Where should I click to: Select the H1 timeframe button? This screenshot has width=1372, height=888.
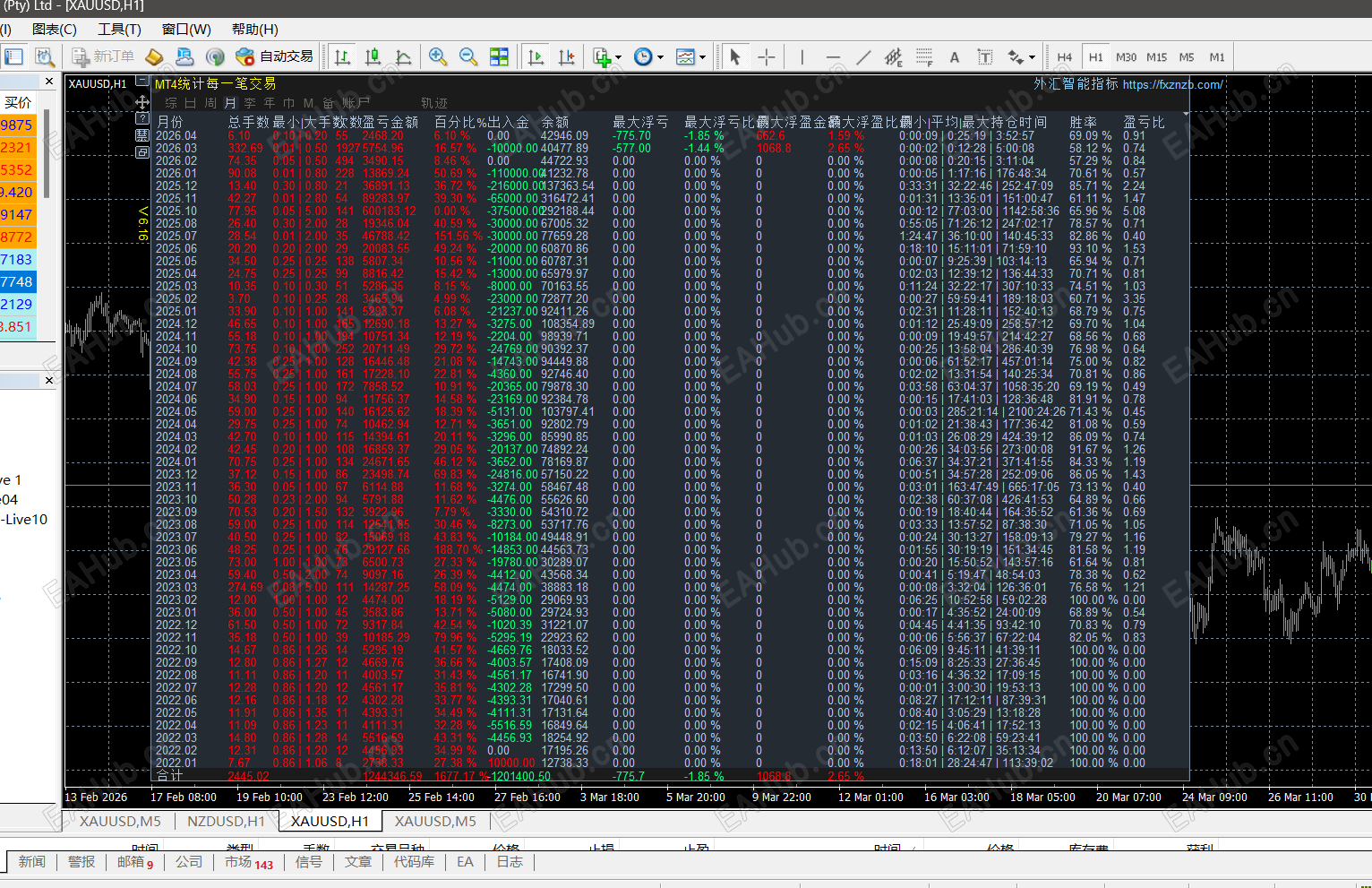pyautogui.click(x=1095, y=56)
